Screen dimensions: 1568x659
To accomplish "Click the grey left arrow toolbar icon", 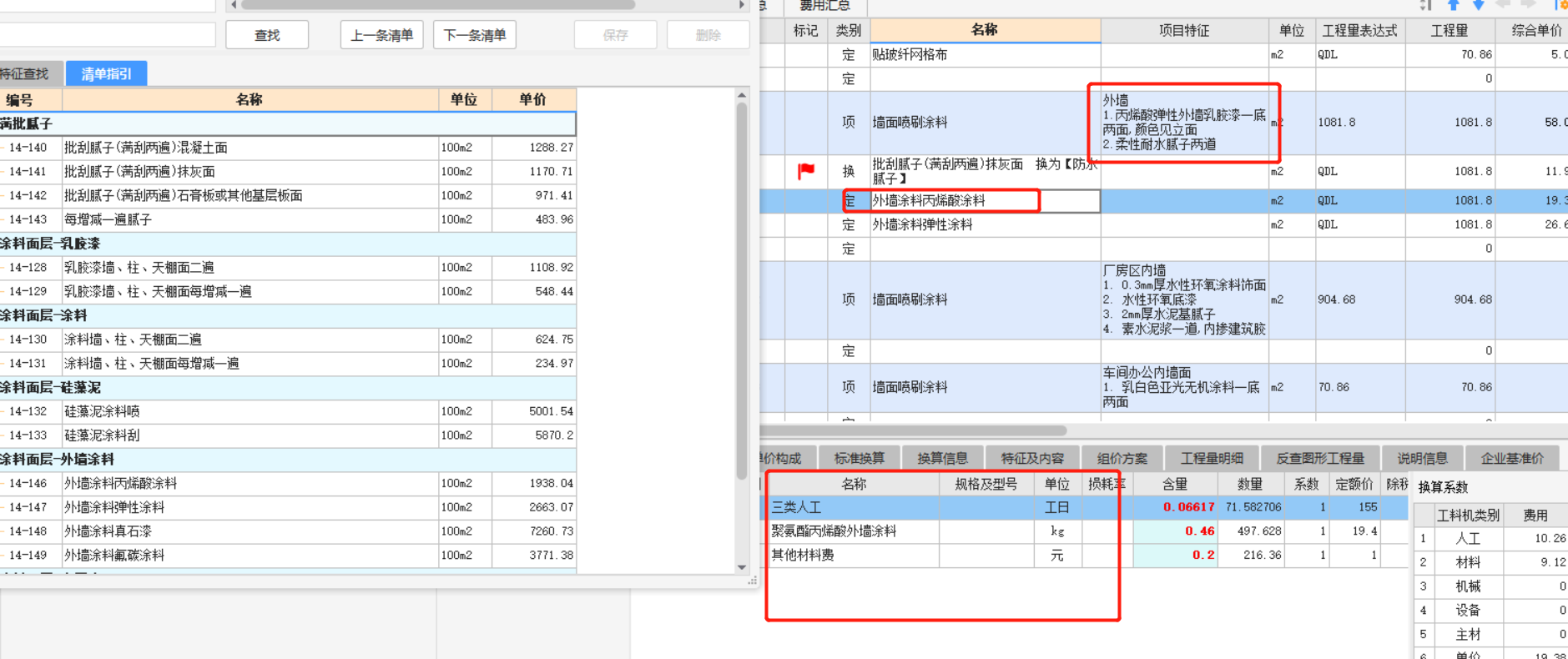I will [x=1504, y=5].
